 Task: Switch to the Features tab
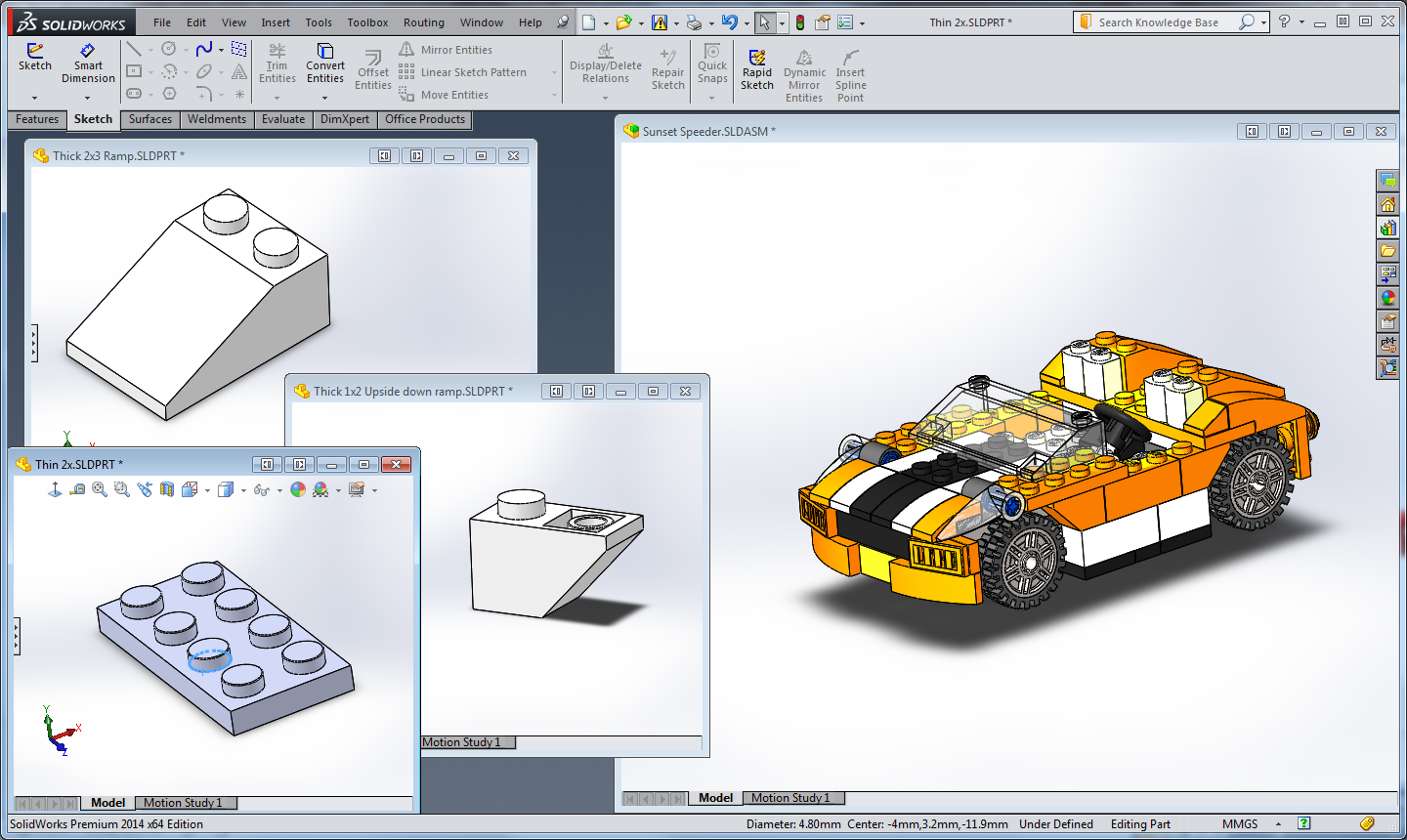tap(37, 119)
